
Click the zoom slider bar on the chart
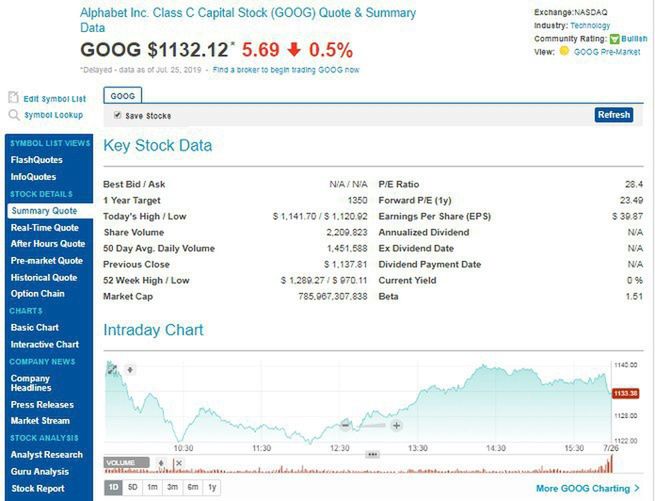tap(371, 425)
